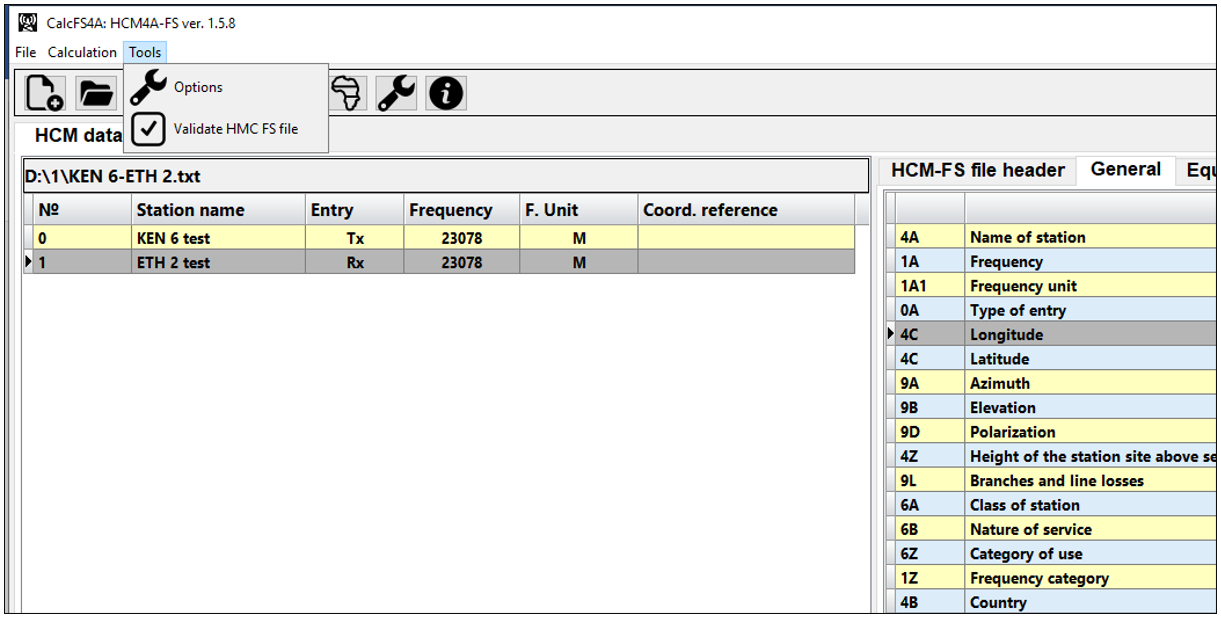Select the HCM-FS file header tab

pyautogui.click(x=978, y=170)
